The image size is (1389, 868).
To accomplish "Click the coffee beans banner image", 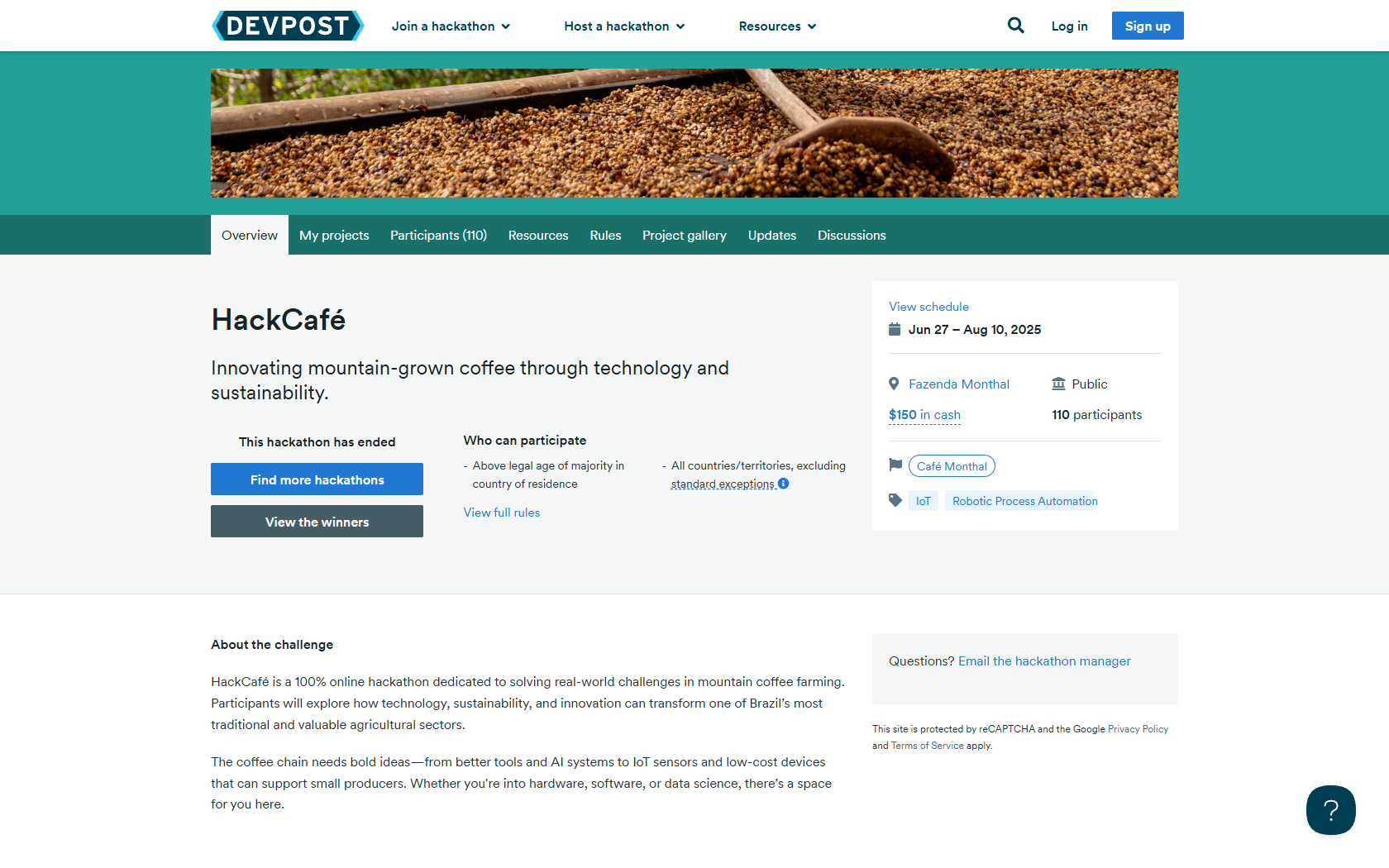I will coord(694,133).
